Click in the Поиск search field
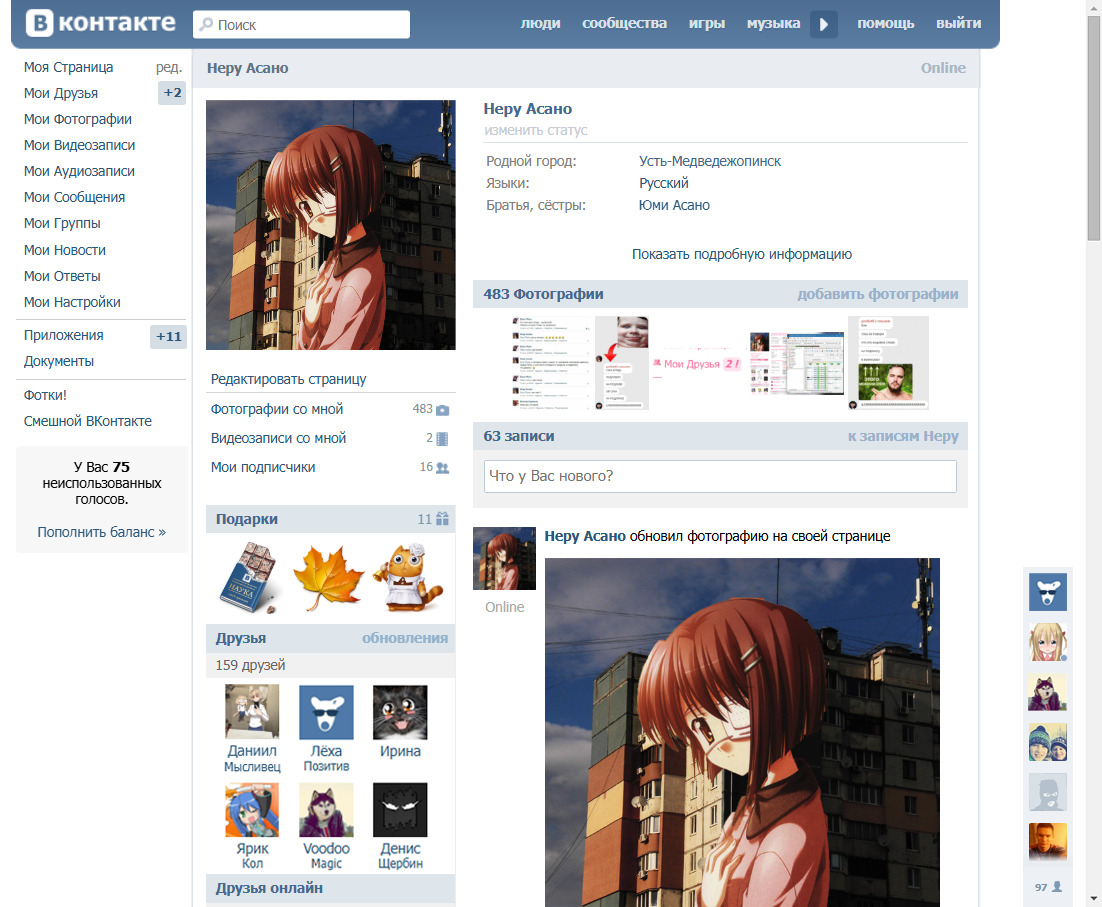Viewport: 1102px width, 907px height. coord(302,25)
